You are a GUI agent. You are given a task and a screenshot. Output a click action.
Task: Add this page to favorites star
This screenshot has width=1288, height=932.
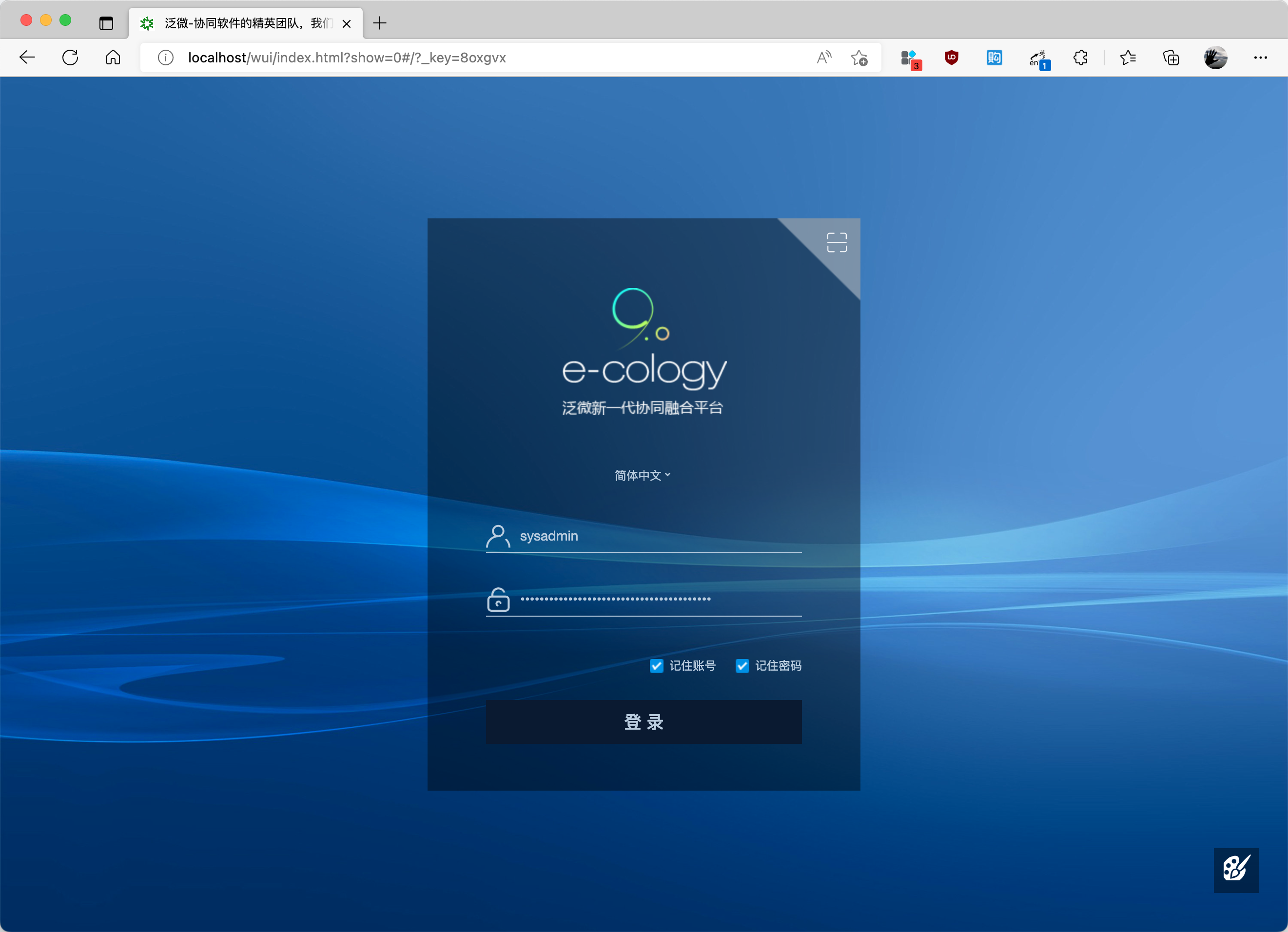click(859, 58)
